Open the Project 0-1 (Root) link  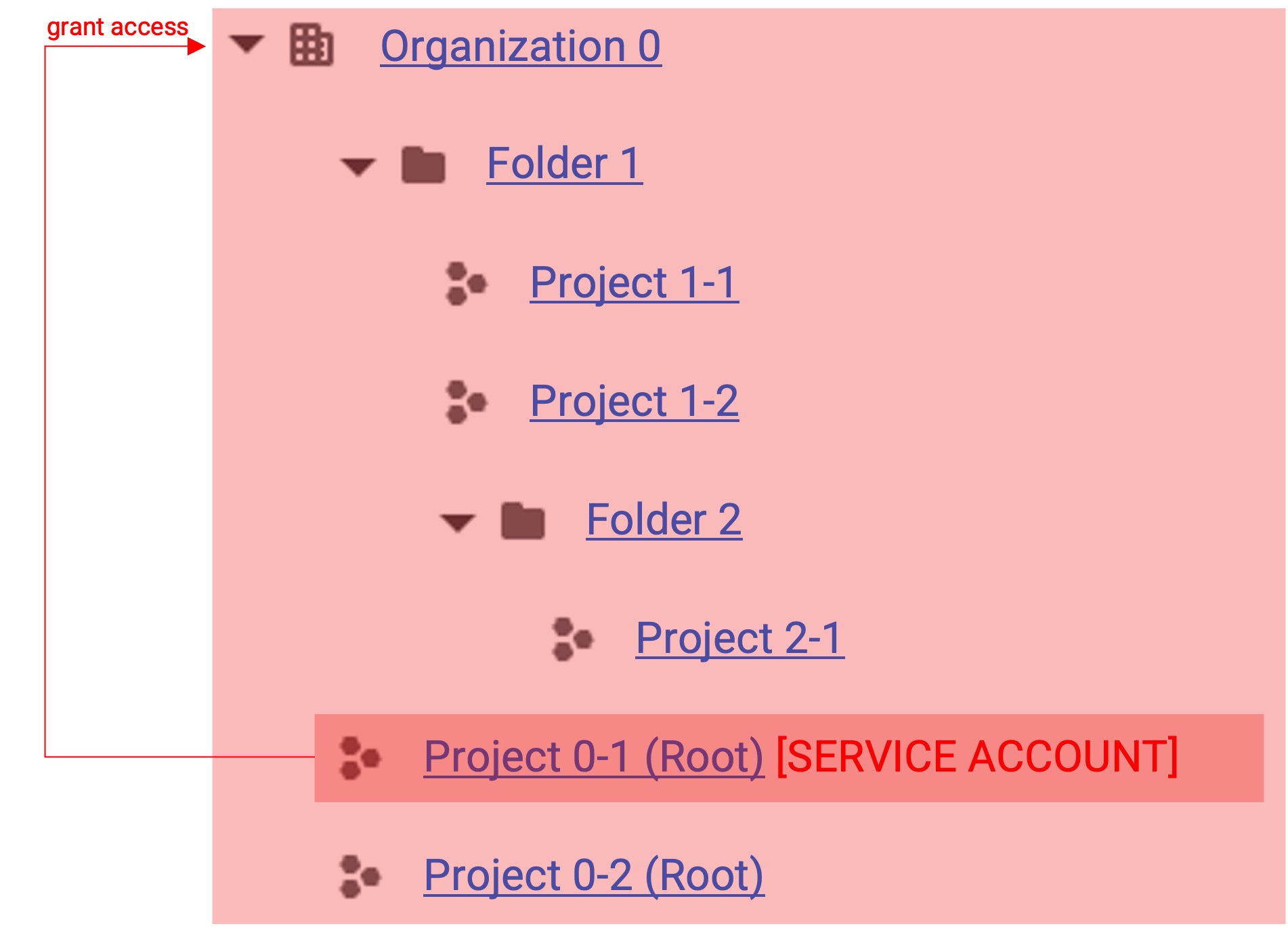pos(594,757)
